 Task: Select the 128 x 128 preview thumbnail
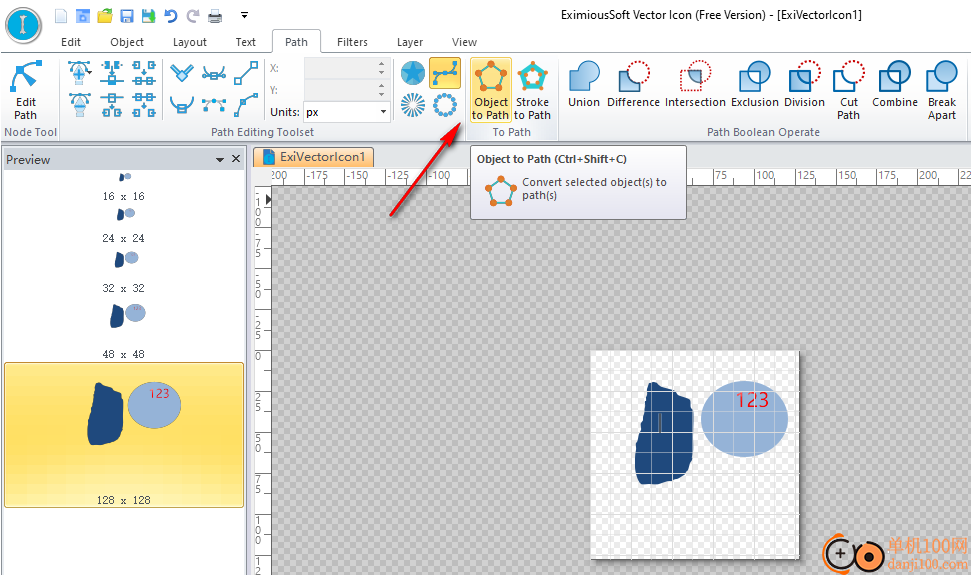click(124, 435)
